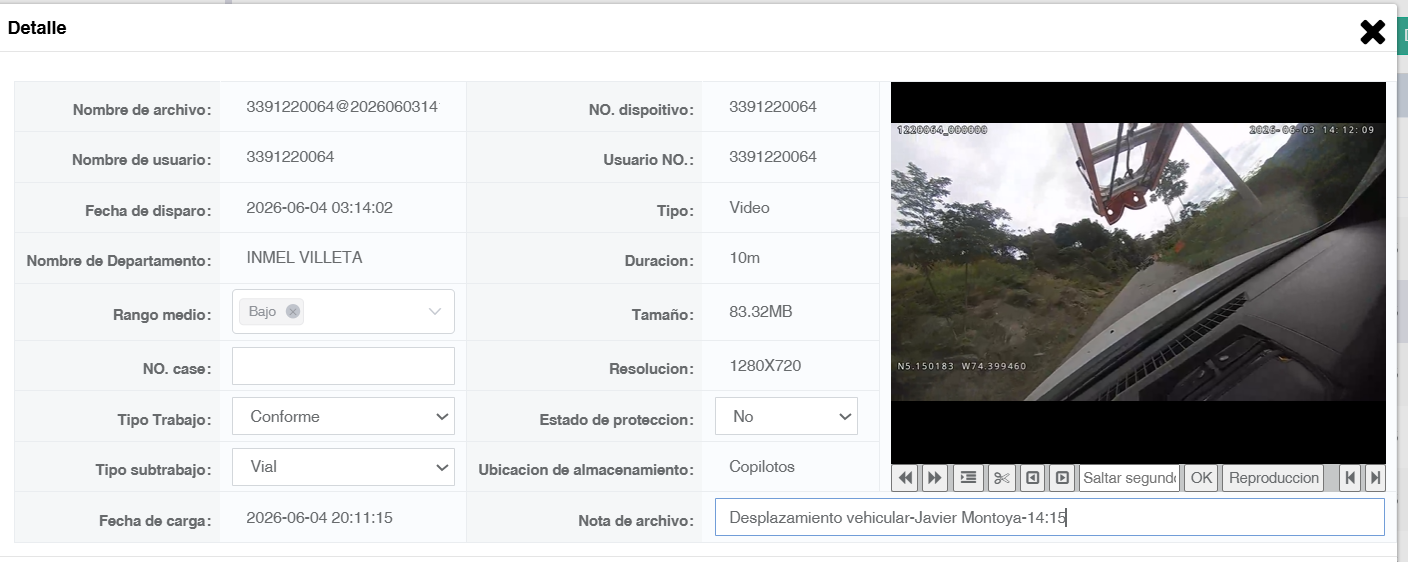Click the storage location value Copilotos
Viewport: 1408px width, 562px height.
point(762,467)
